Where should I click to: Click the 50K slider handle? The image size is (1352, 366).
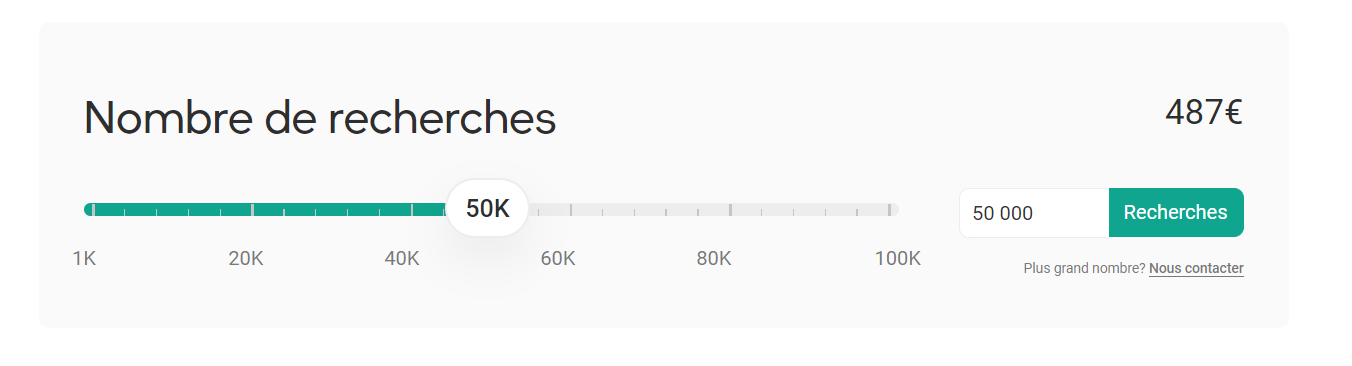(x=488, y=209)
